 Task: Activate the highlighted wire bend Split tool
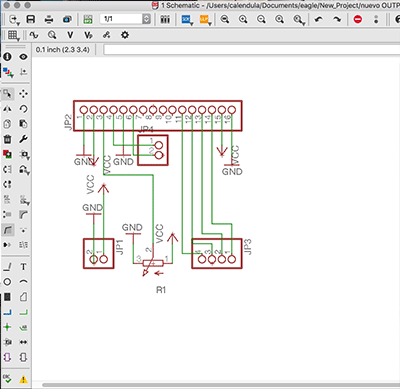point(8,230)
